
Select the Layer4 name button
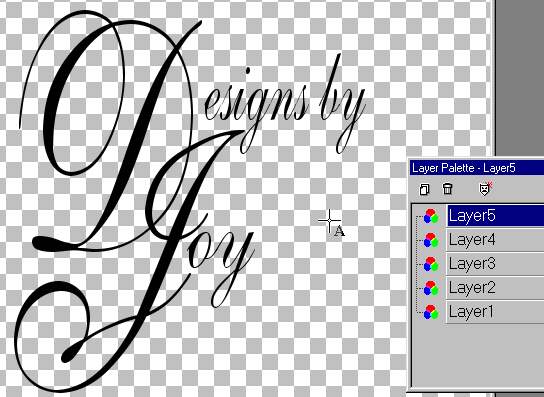[495, 240]
